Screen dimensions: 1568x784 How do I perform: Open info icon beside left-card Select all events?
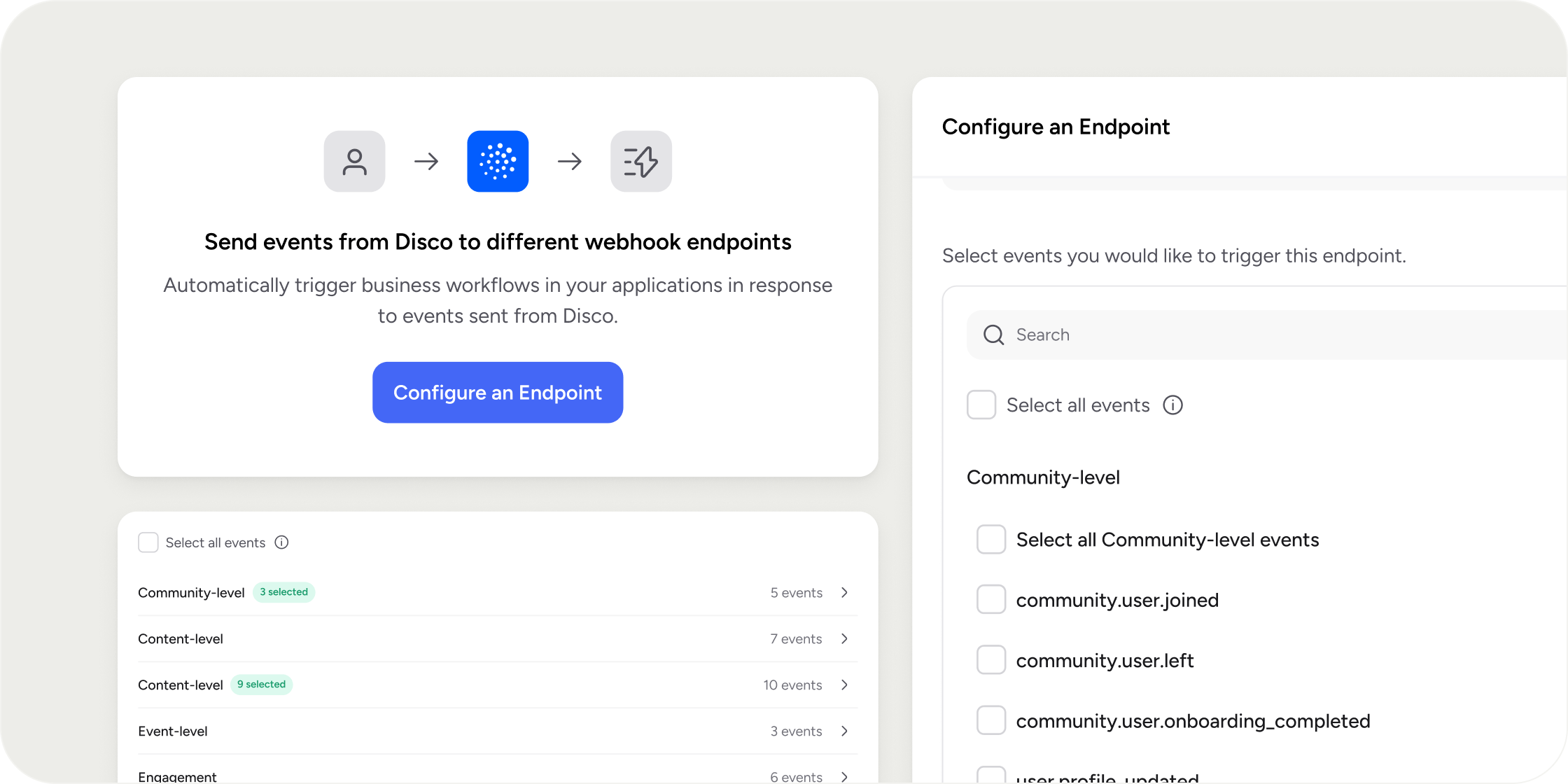tap(281, 542)
